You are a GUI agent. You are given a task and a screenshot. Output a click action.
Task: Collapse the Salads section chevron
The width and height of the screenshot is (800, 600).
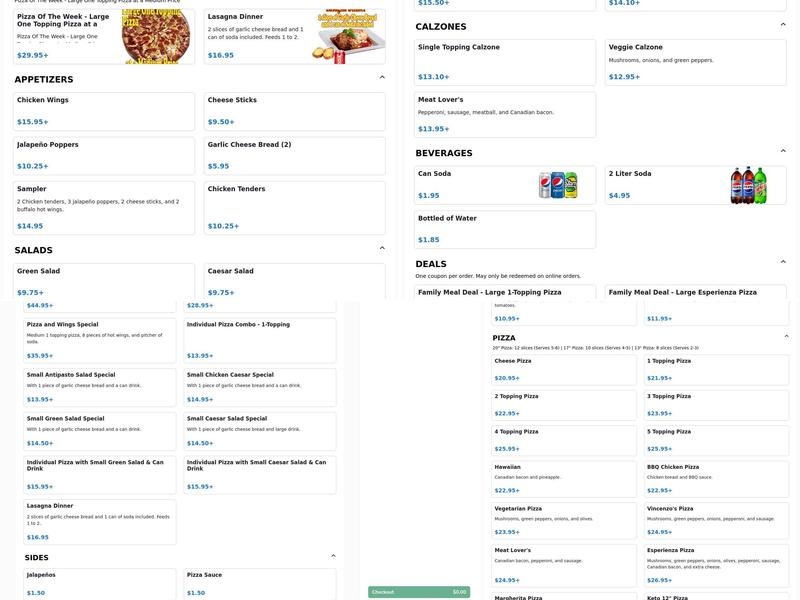[x=382, y=248]
